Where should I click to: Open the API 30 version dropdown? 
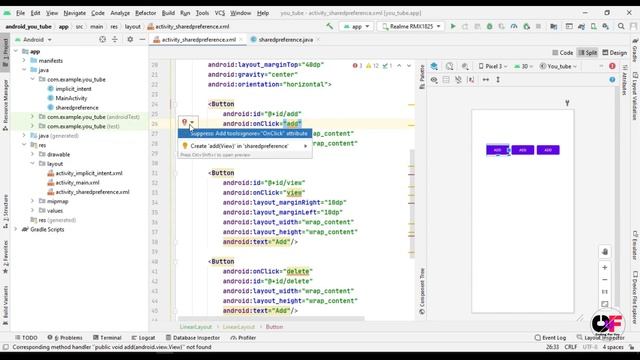(524, 66)
